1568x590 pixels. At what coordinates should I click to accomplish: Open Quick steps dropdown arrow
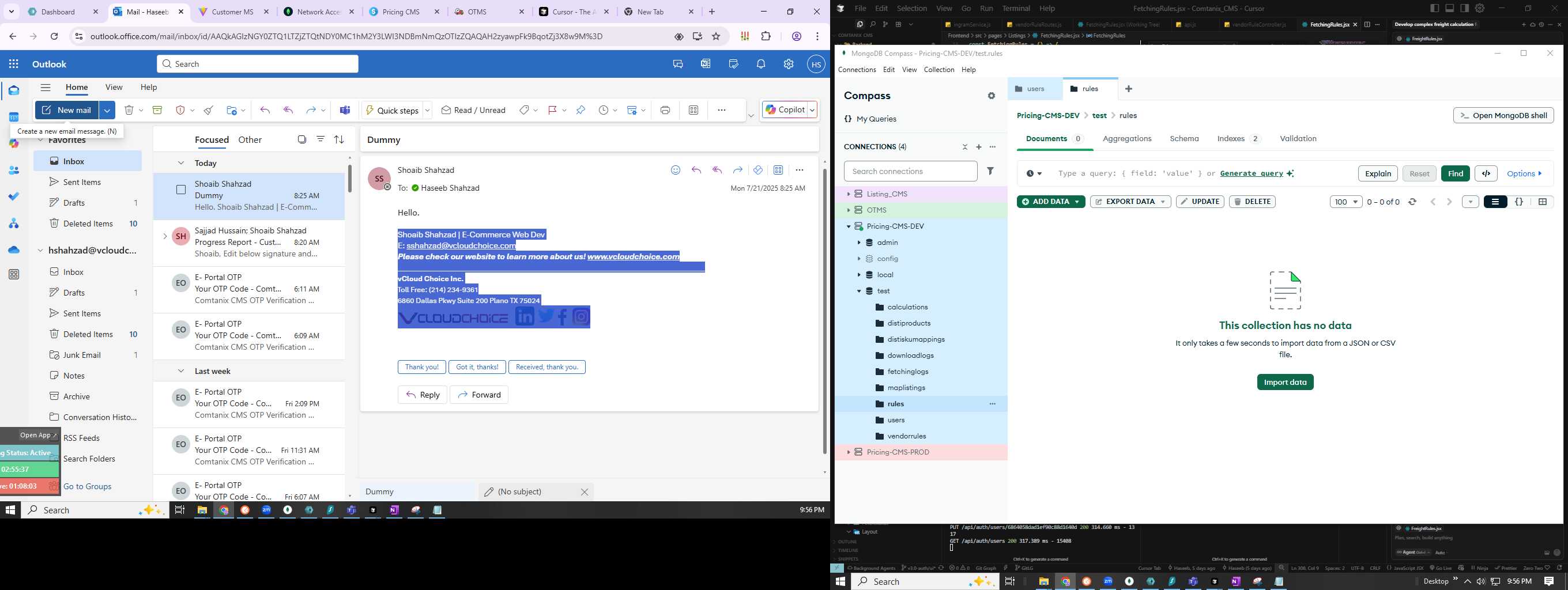(427, 110)
